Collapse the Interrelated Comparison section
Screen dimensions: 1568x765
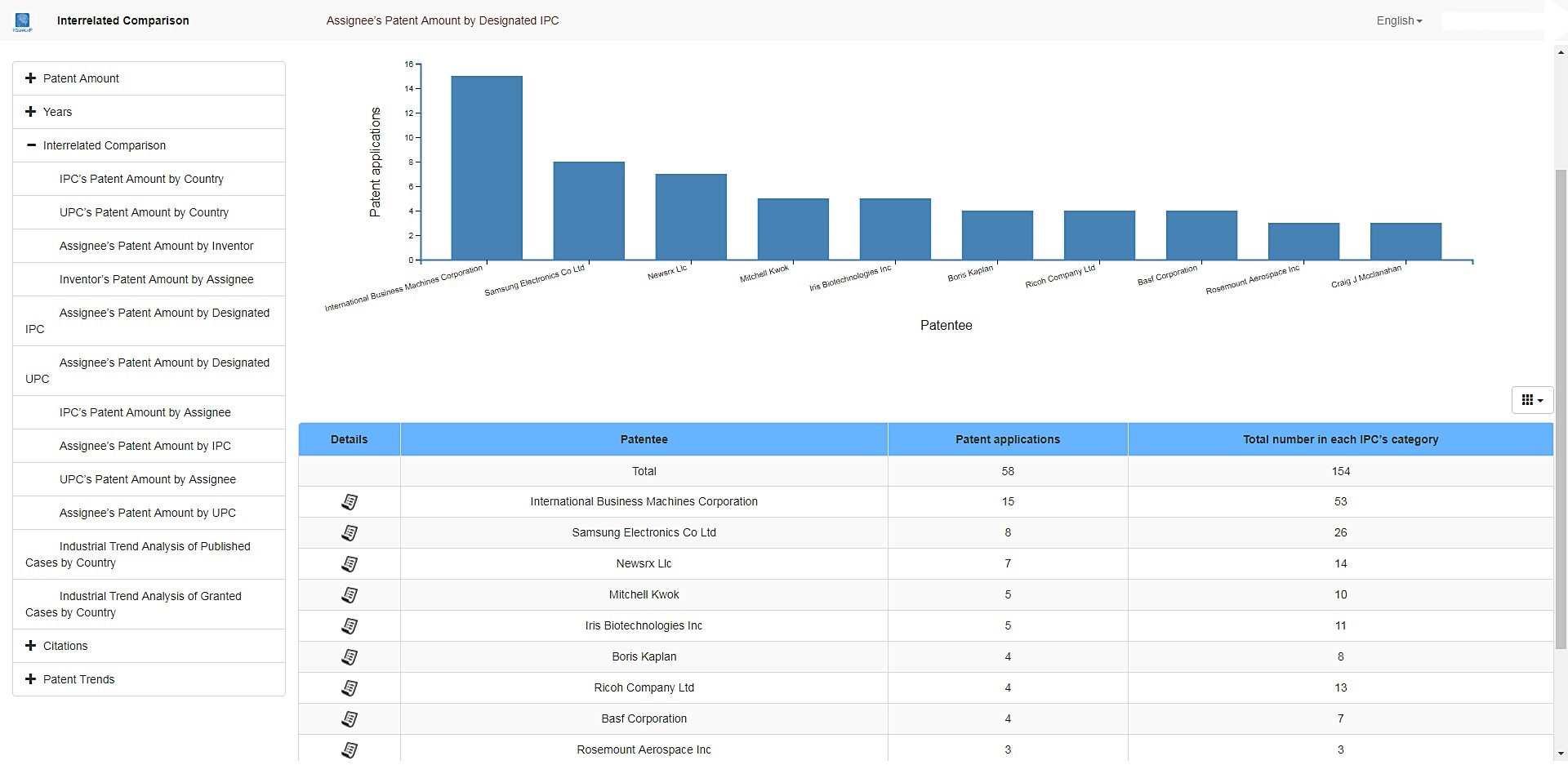point(149,145)
